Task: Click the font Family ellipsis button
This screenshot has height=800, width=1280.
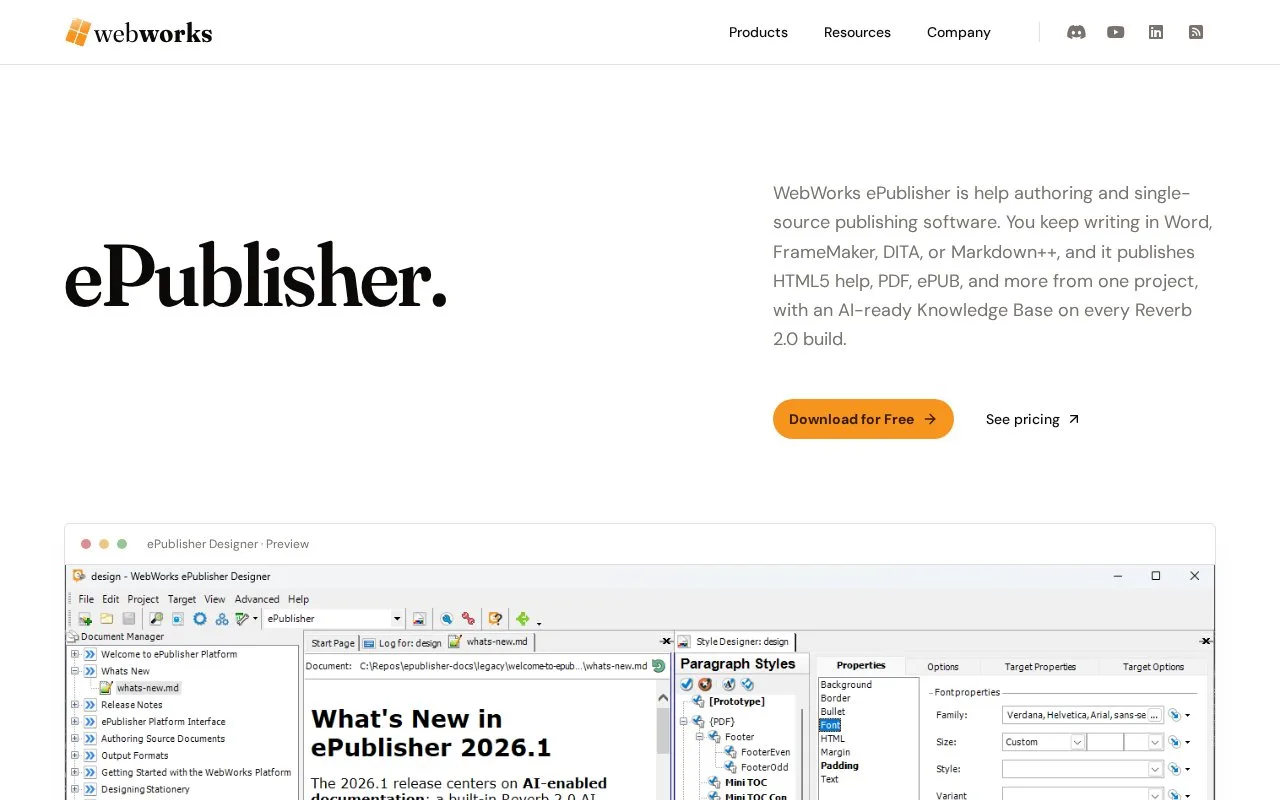Action: click(x=1155, y=715)
